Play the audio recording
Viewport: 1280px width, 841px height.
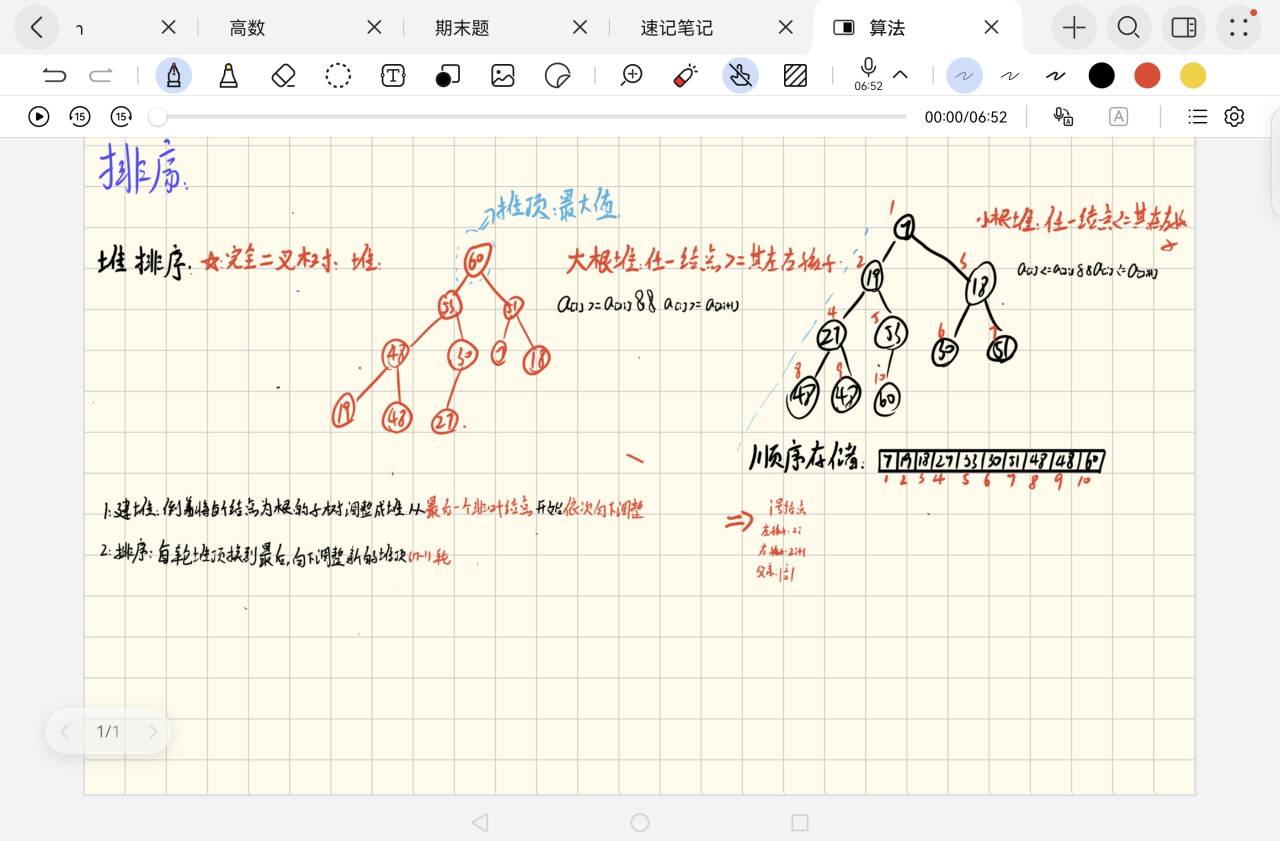click(39, 117)
